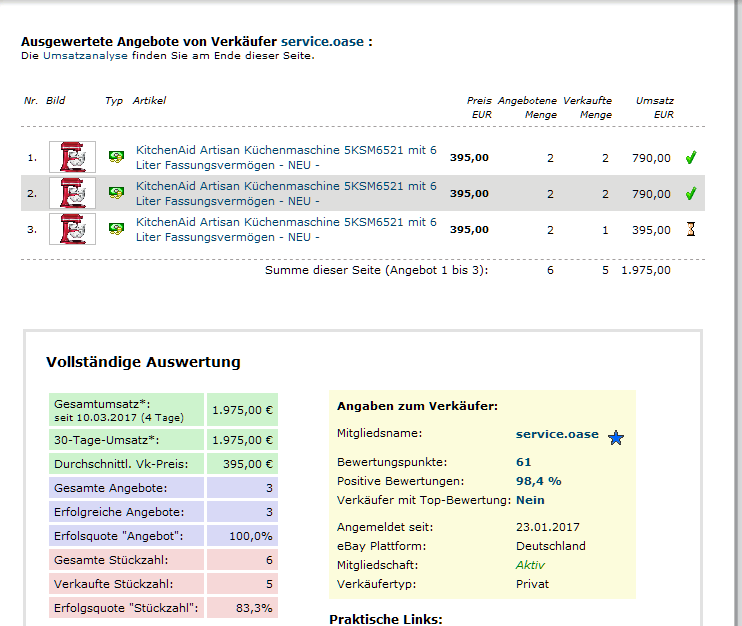
Task: Open the Umsatzanalyse link
Action: pyautogui.click(x=85, y=56)
